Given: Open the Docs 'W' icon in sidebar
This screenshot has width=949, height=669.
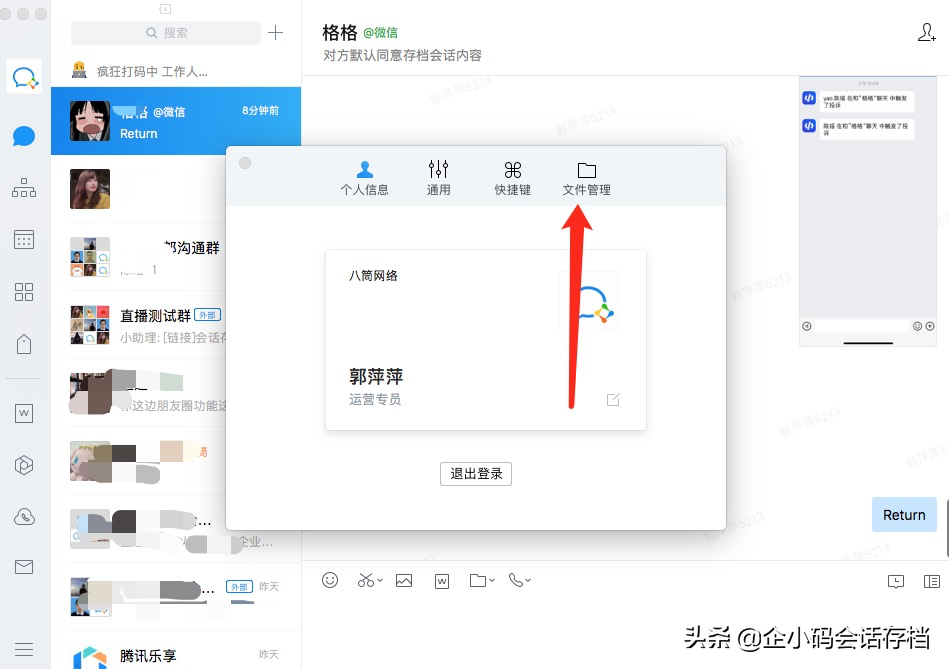Looking at the screenshot, I should click(24, 414).
